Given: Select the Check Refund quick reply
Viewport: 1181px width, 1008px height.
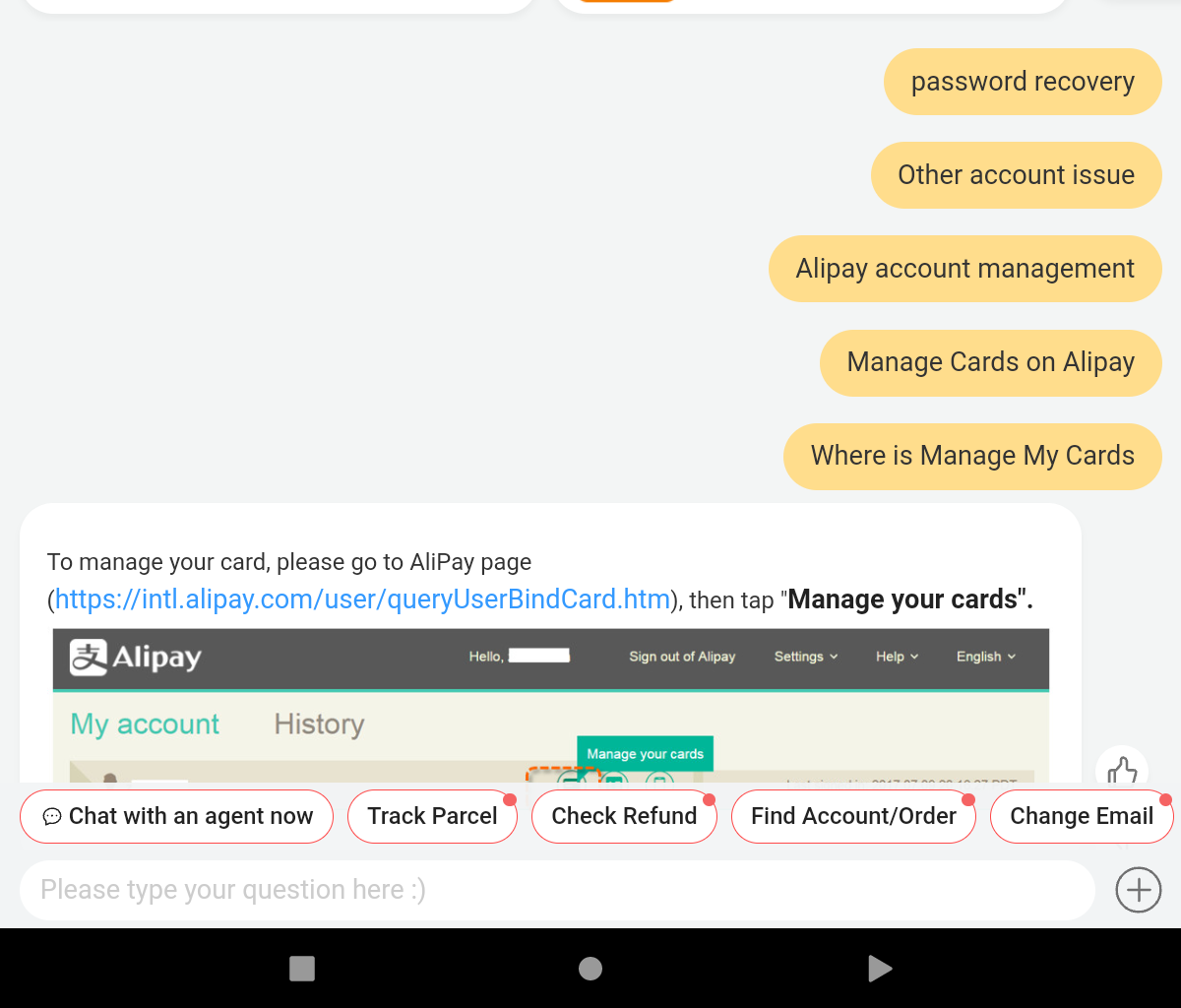Looking at the screenshot, I should click(x=624, y=816).
